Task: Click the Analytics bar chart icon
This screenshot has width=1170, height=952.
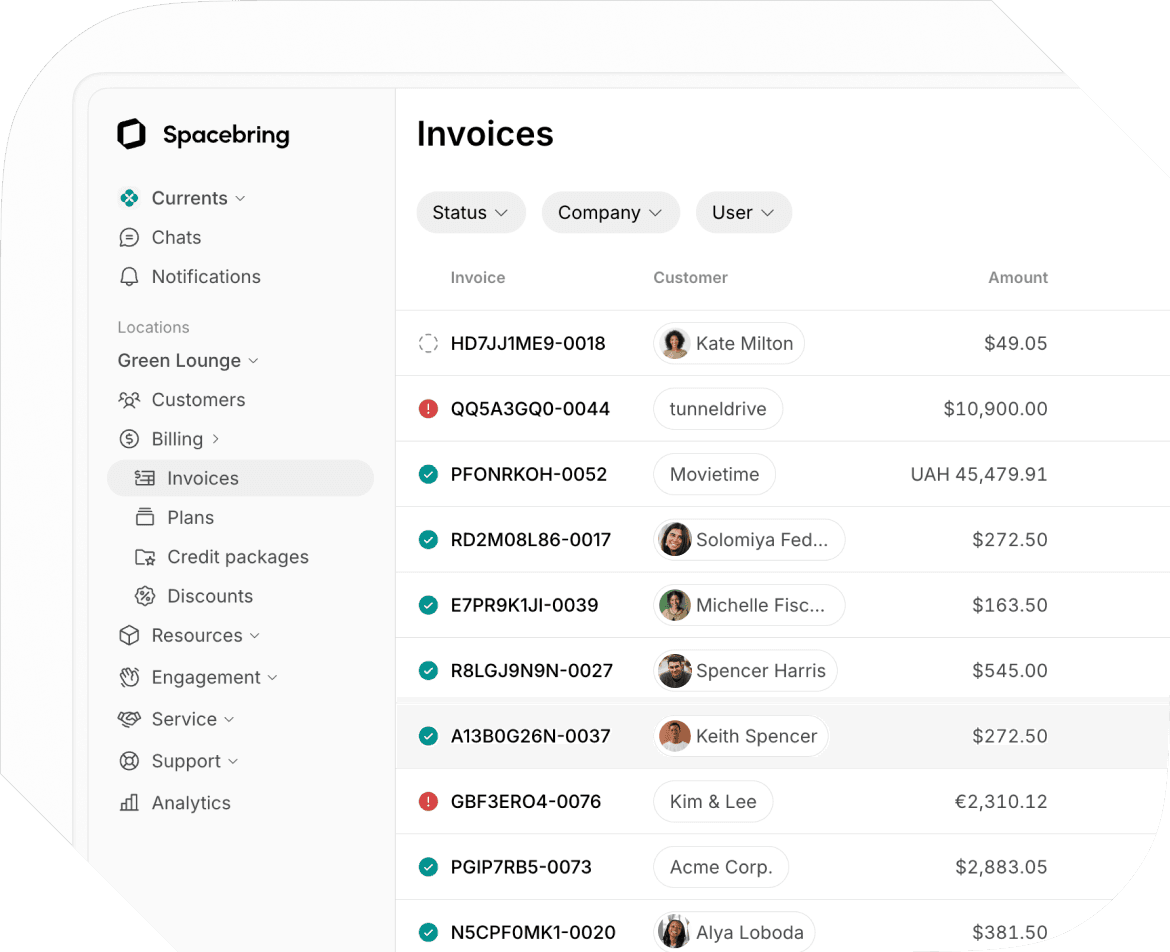Action: point(129,803)
